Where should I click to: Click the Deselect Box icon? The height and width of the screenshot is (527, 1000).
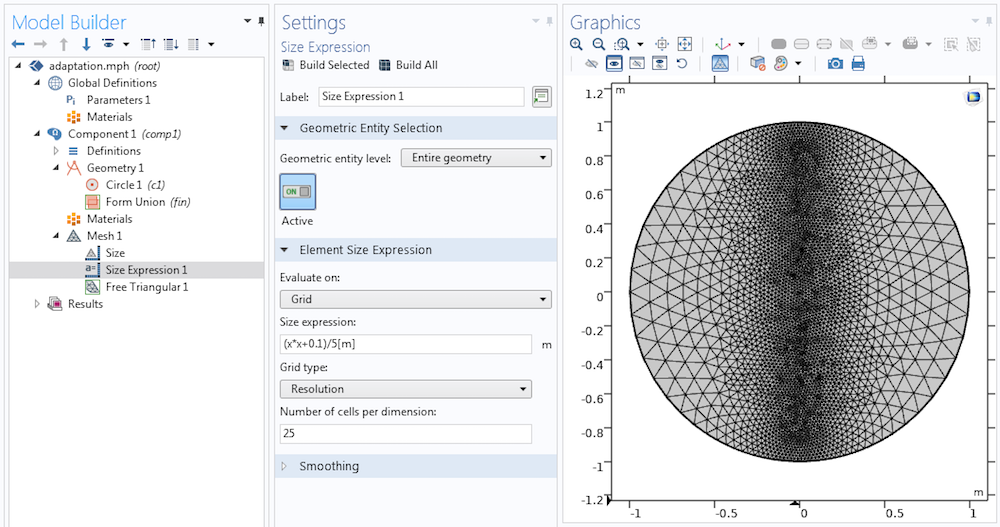tap(974, 44)
